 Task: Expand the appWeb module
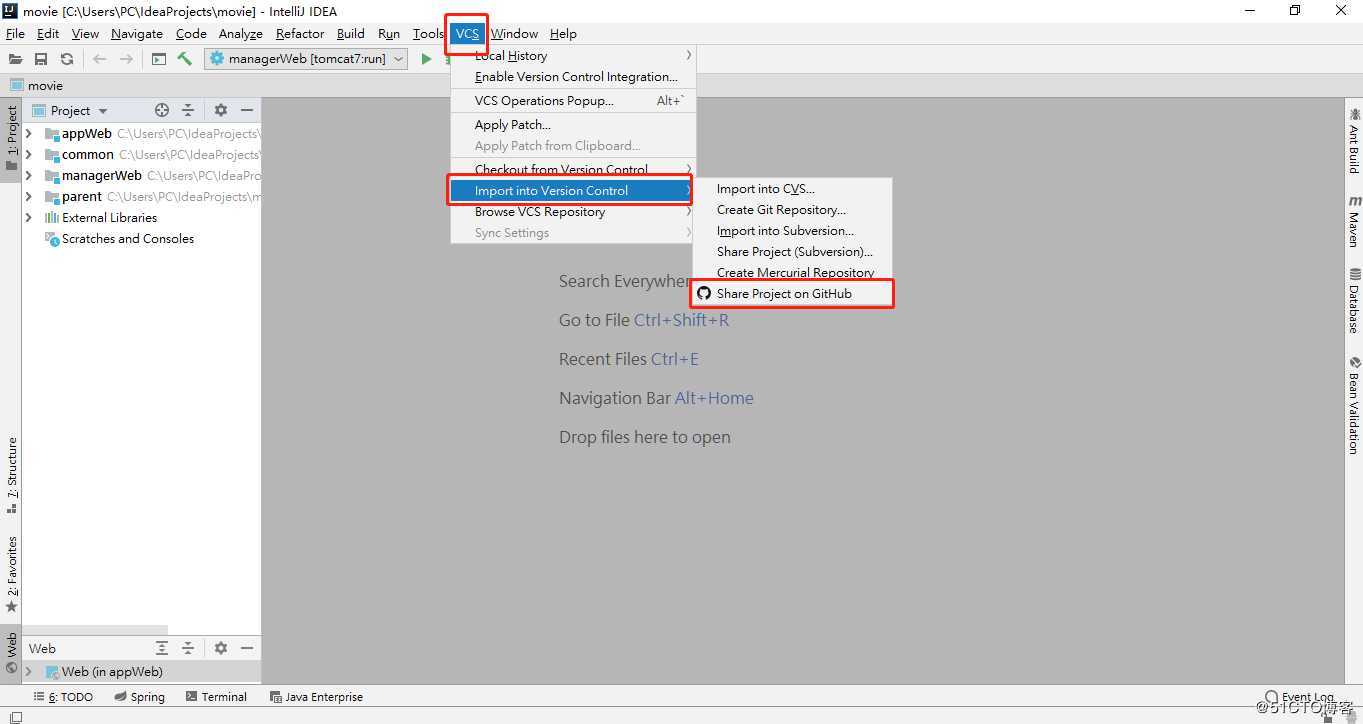coord(29,133)
